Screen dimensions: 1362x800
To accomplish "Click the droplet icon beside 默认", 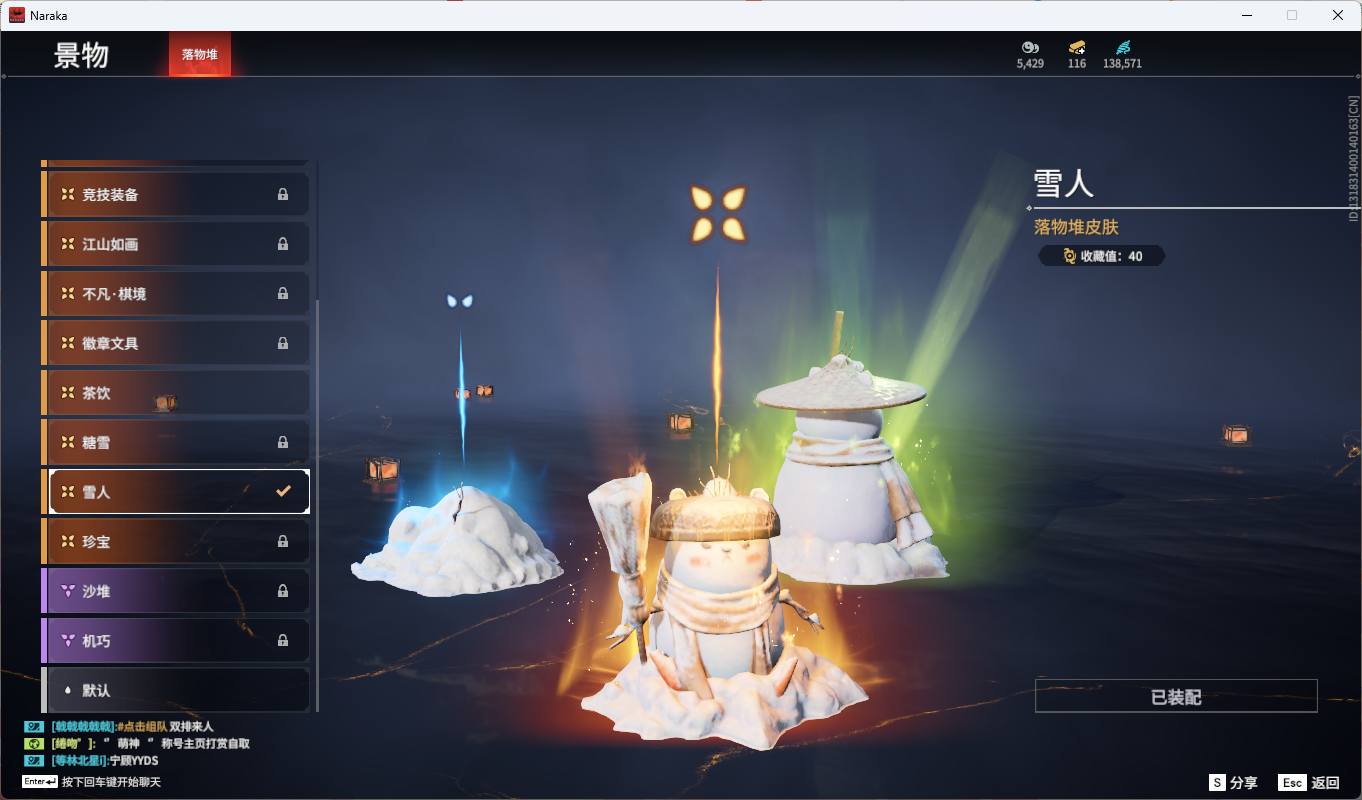I will point(67,690).
